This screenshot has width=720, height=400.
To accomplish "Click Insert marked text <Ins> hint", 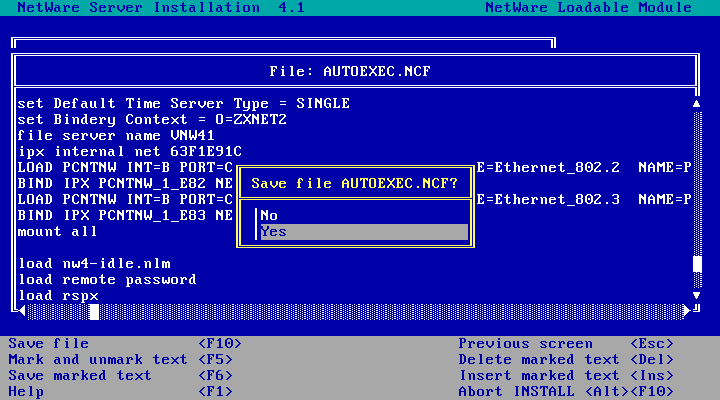I will coord(566,376).
